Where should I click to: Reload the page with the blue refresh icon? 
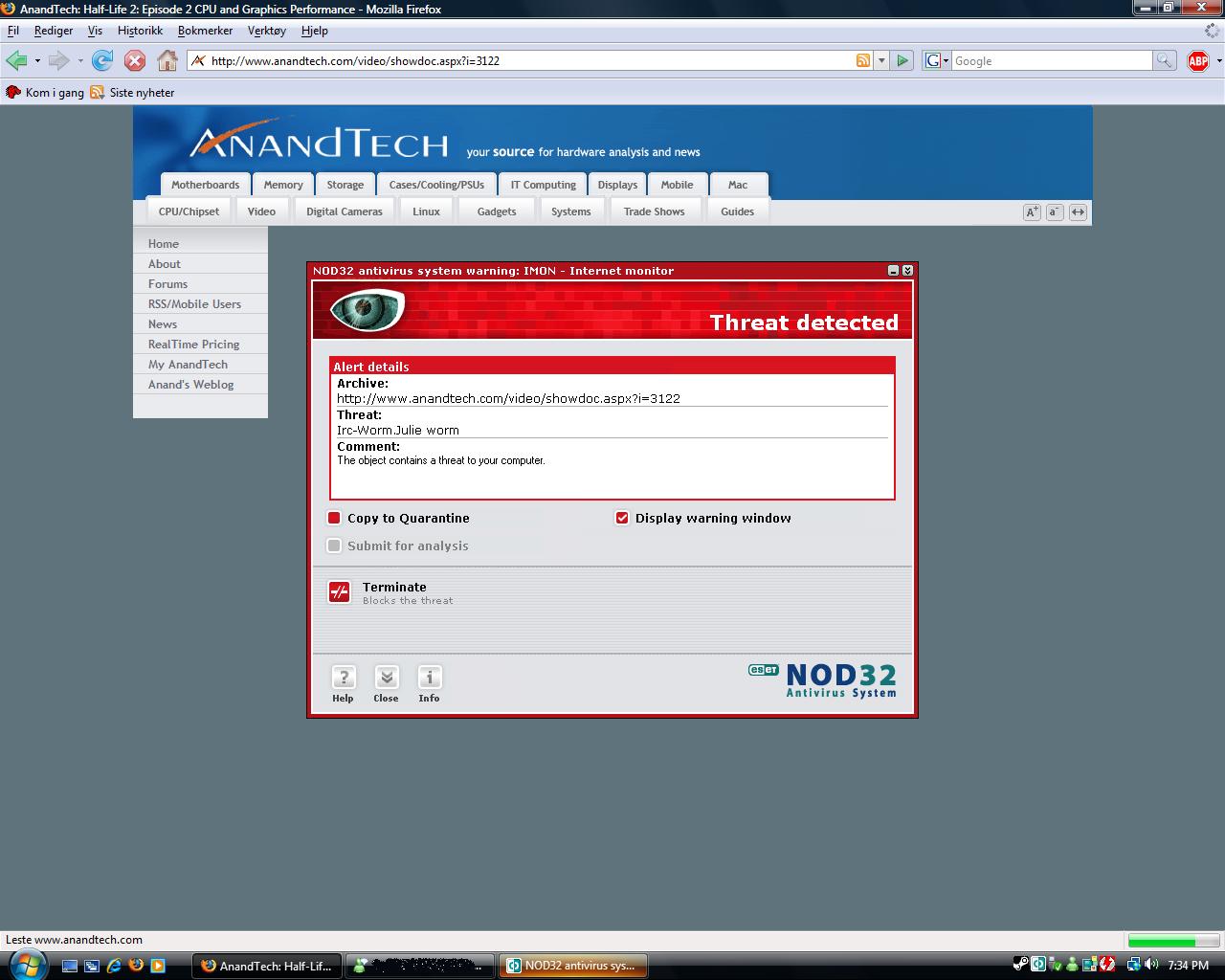tap(102, 60)
